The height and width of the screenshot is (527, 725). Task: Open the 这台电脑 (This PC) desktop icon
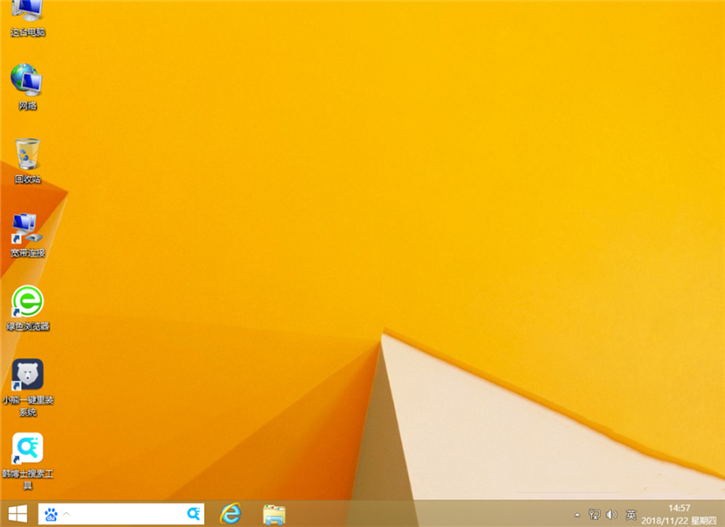coord(28,17)
